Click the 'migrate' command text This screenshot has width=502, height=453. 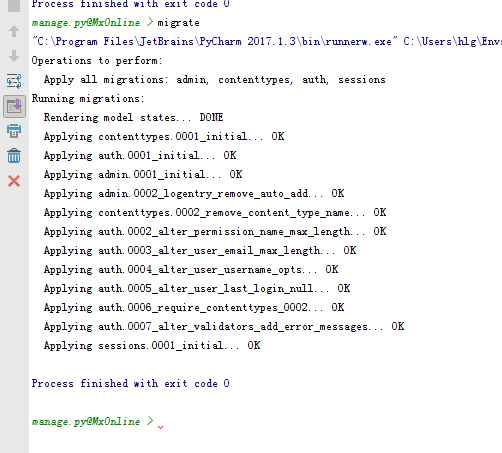pyautogui.click(x=178, y=23)
